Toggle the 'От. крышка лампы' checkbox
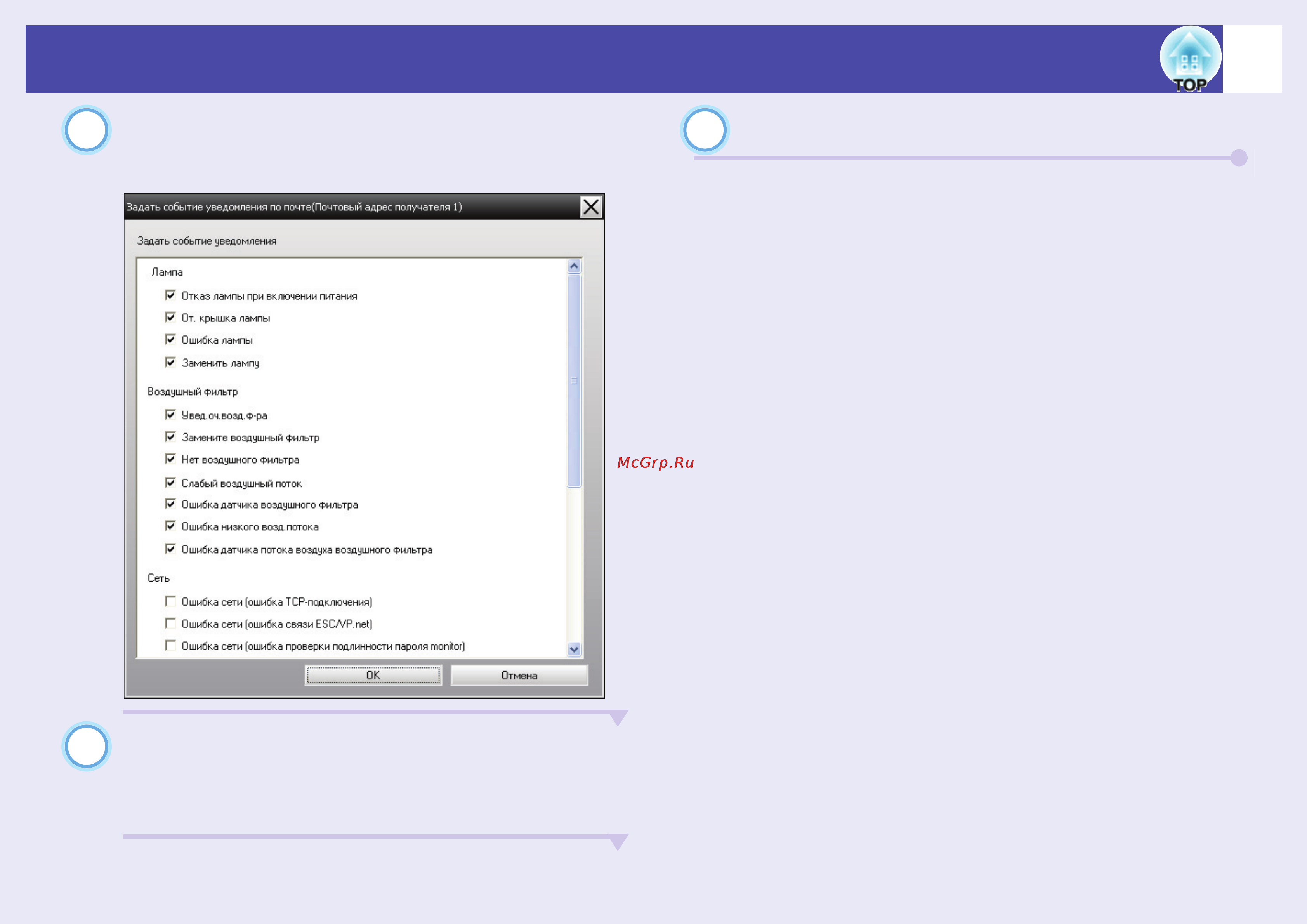This screenshot has width=1307, height=924. pos(170,317)
